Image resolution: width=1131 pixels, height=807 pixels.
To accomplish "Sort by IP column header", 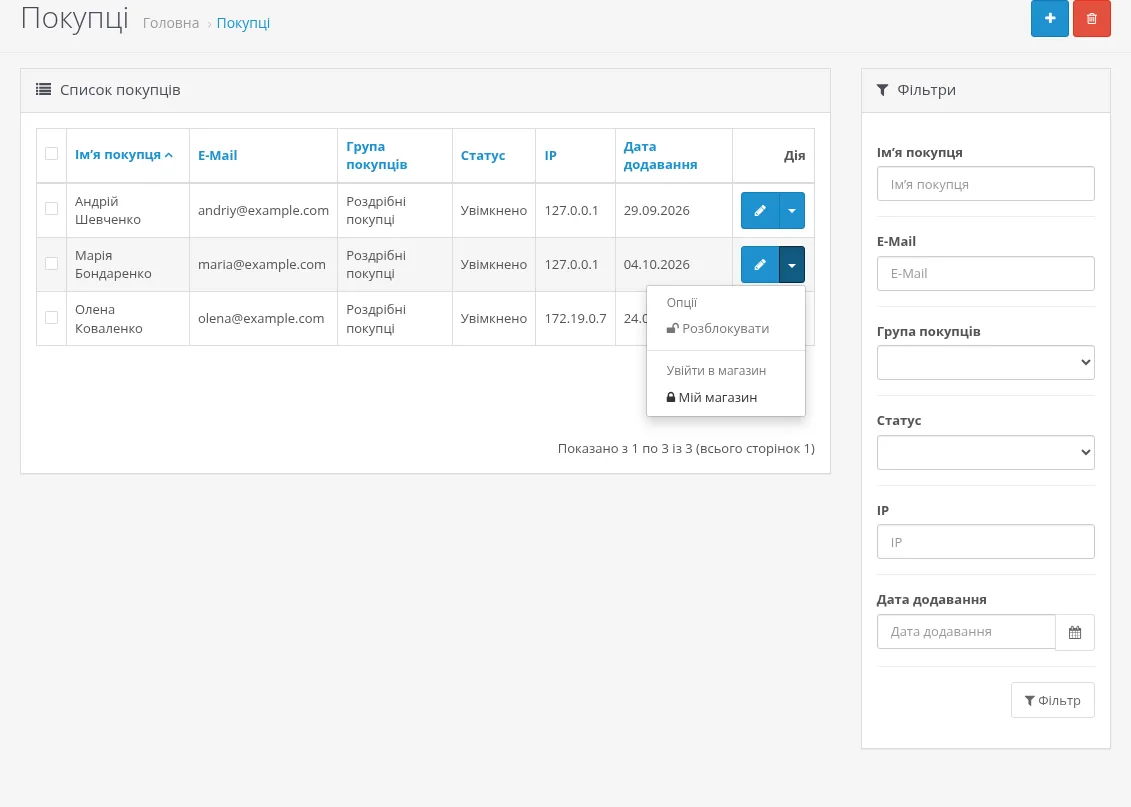I will 550,155.
